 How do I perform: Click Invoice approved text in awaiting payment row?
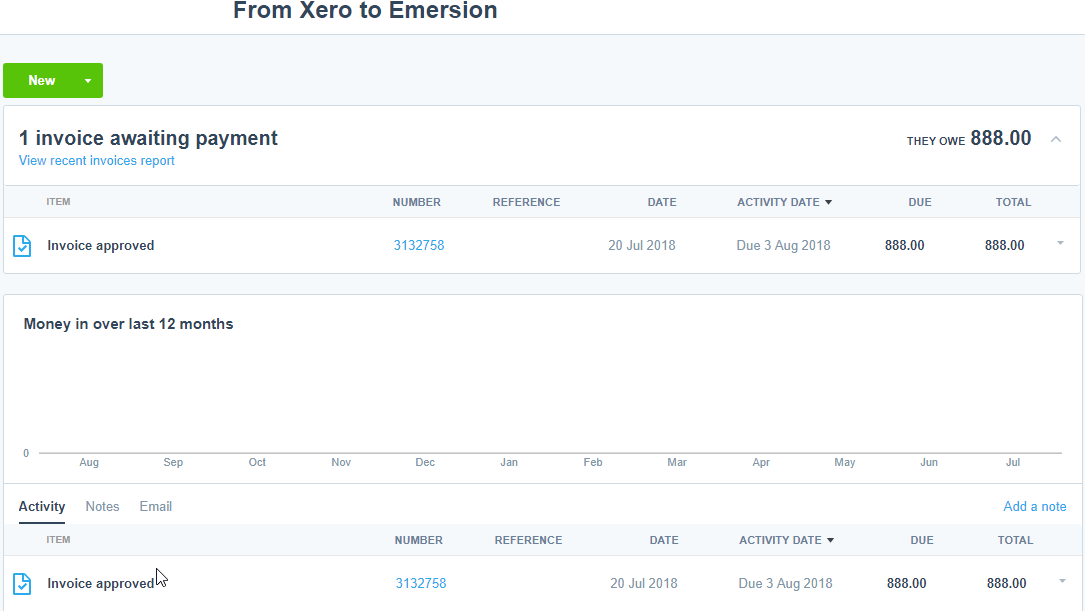coord(101,246)
